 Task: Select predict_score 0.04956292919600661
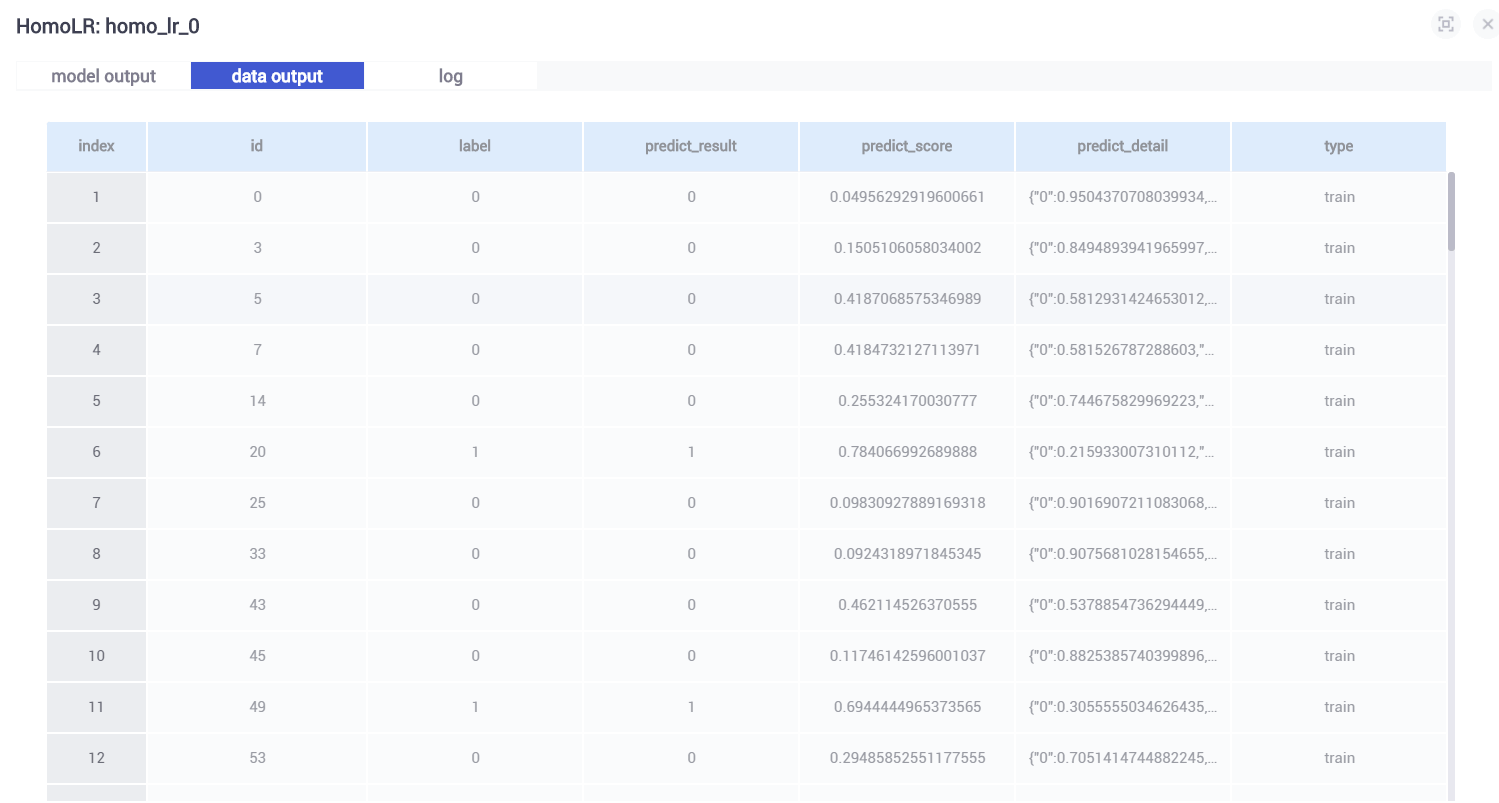[907, 197]
